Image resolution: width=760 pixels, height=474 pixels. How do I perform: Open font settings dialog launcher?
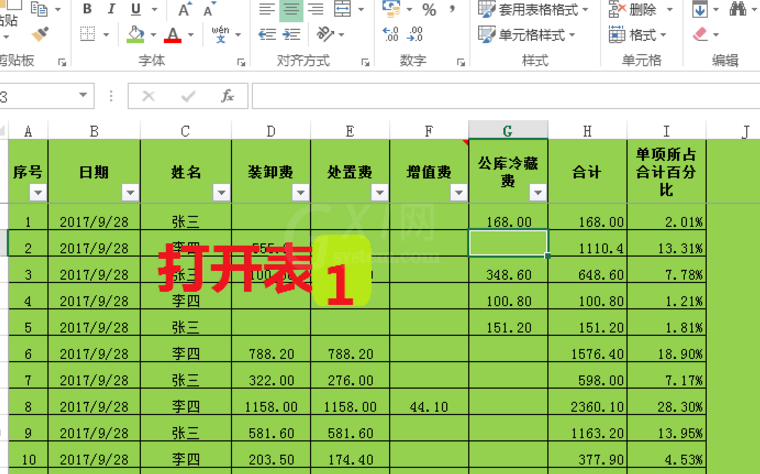[x=241, y=62]
